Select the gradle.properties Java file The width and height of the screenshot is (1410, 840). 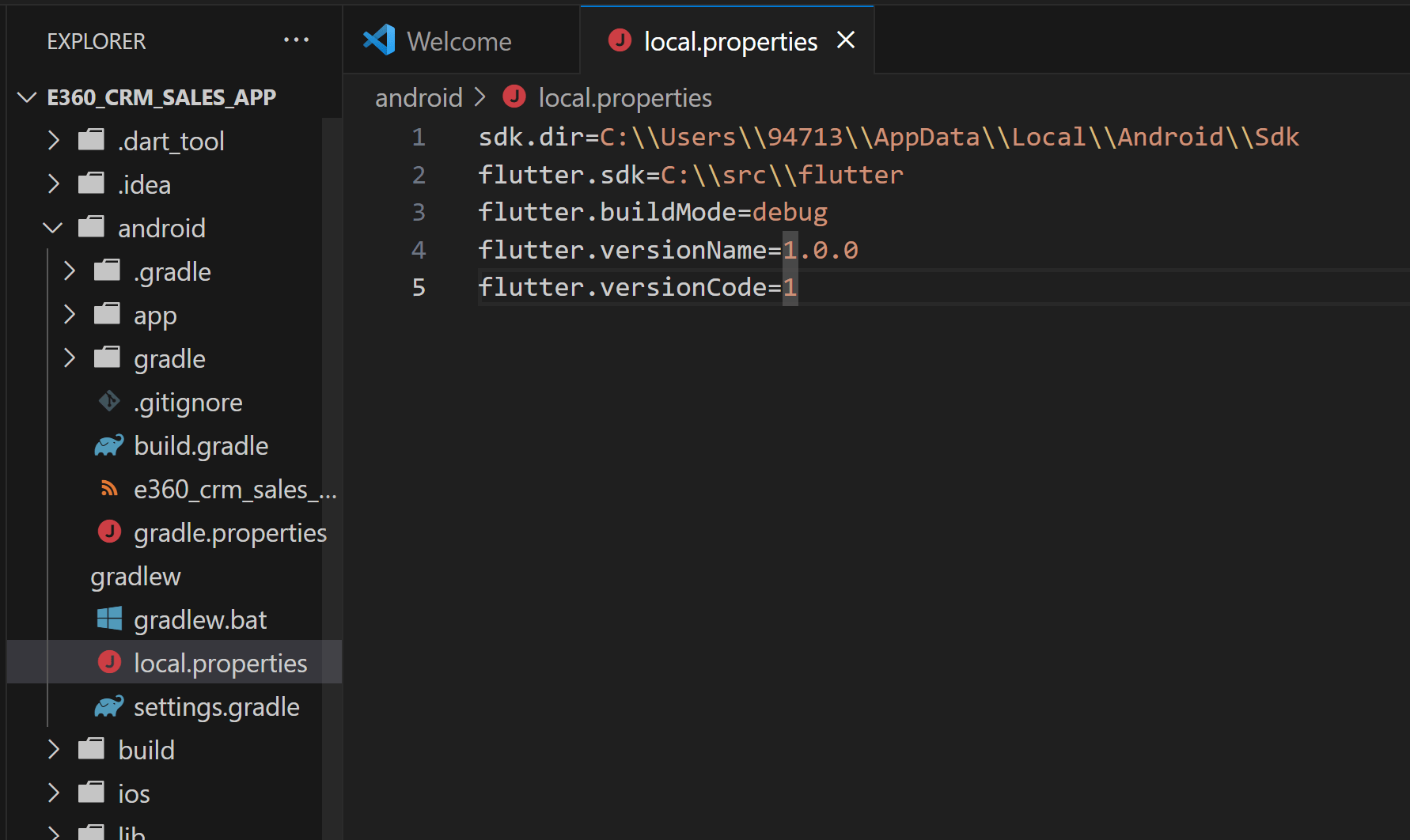[x=230, y=532]
